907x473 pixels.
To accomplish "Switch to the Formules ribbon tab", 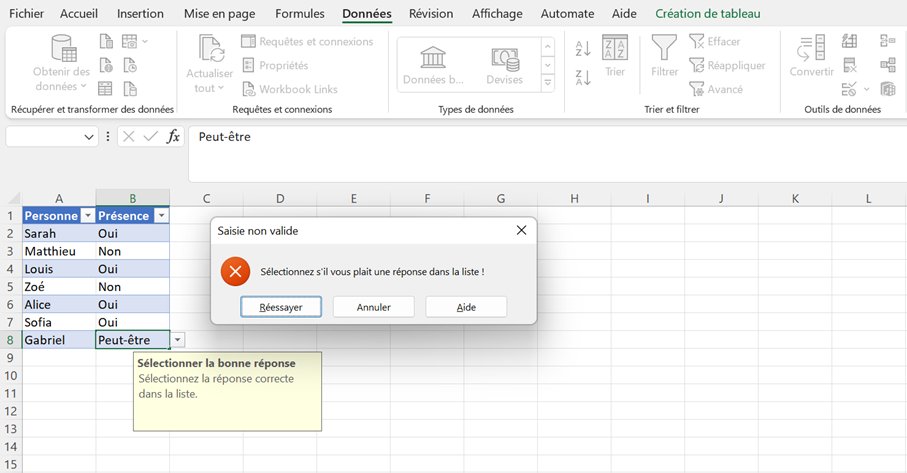I will (300, 13).
